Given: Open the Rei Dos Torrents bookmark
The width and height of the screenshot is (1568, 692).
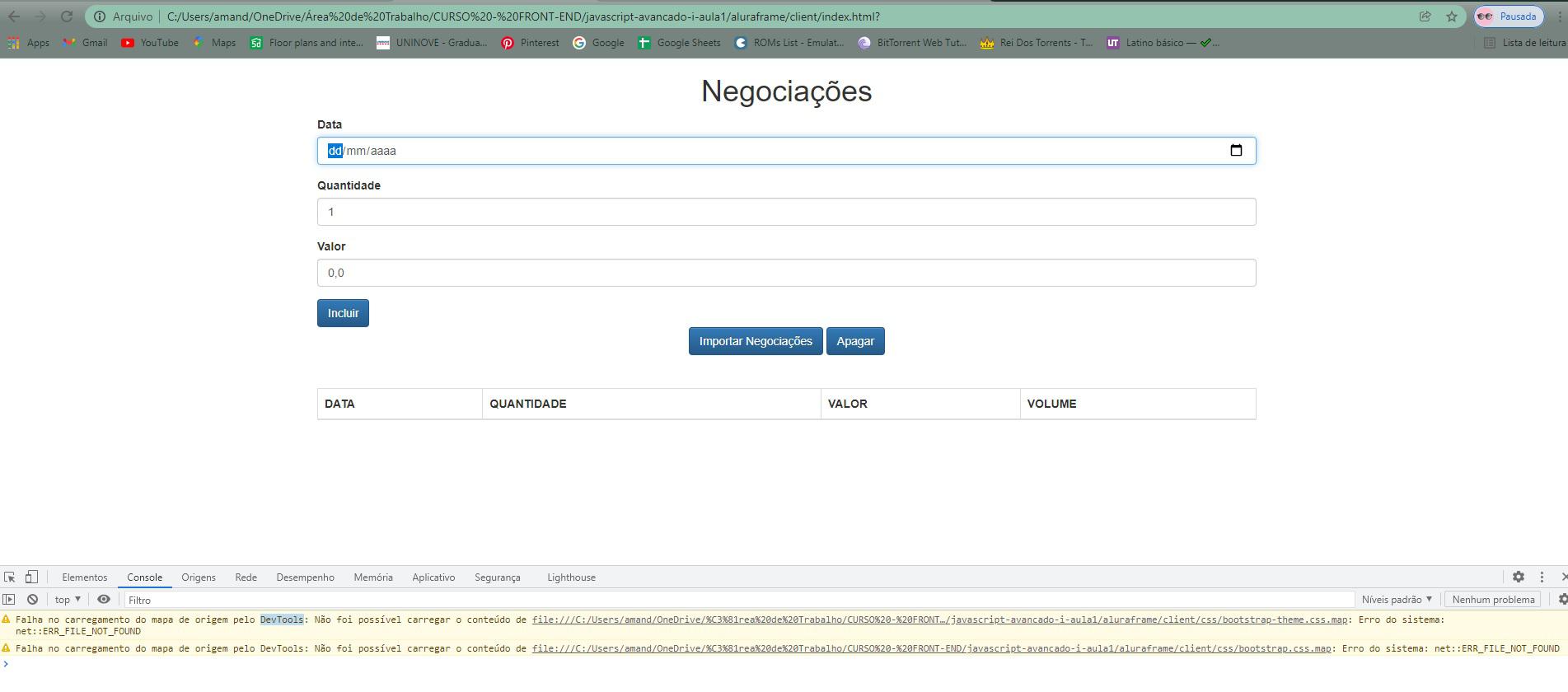Looking at the screenshot, I should (x=1037, y=43).
